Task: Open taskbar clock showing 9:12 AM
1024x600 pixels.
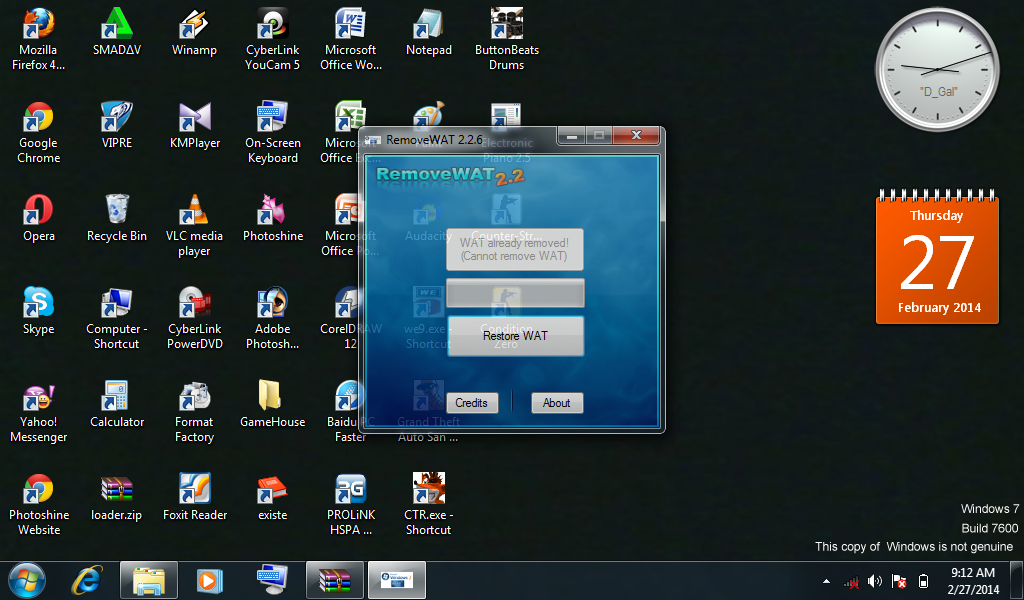Action: click(x=973, y=580)
